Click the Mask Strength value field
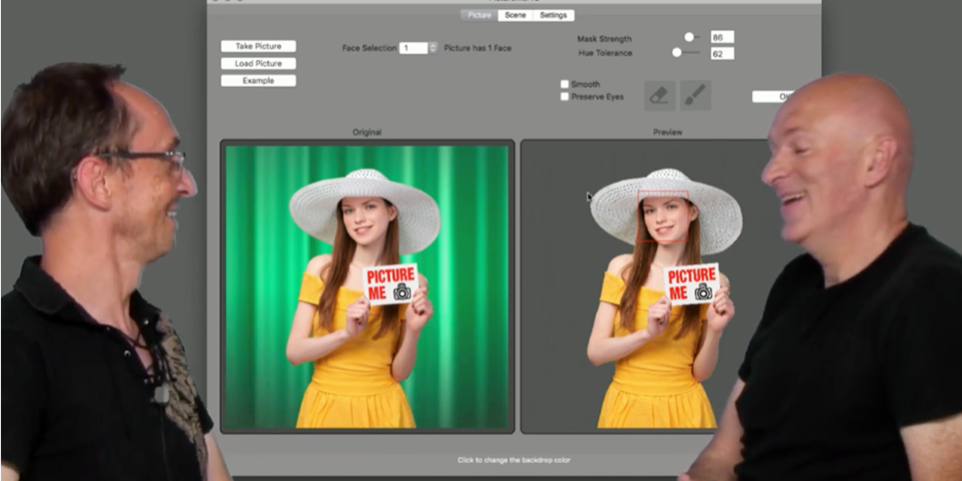 click(x=721, y=37)
